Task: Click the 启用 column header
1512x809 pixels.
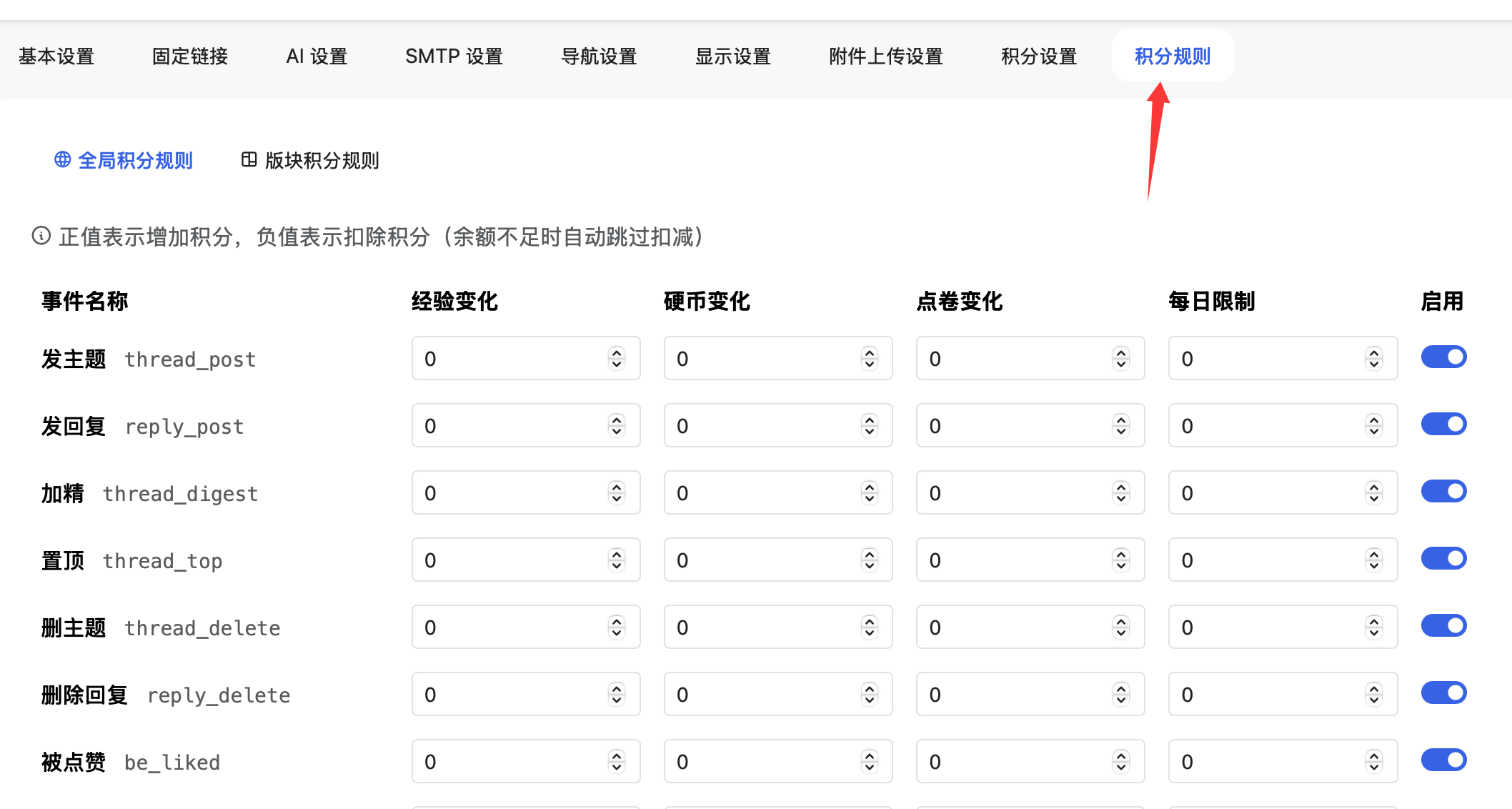Action: click(x=1442, y=301)
